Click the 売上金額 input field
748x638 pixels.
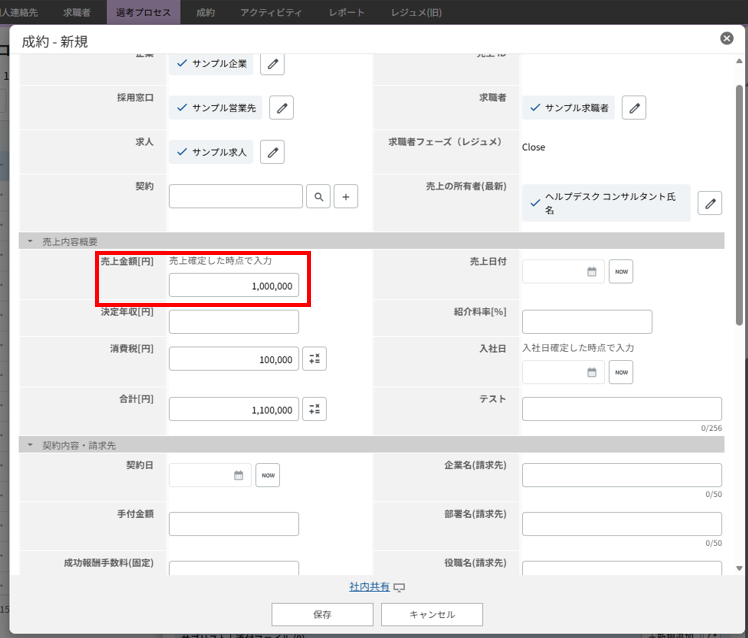(x=234, y=286)
